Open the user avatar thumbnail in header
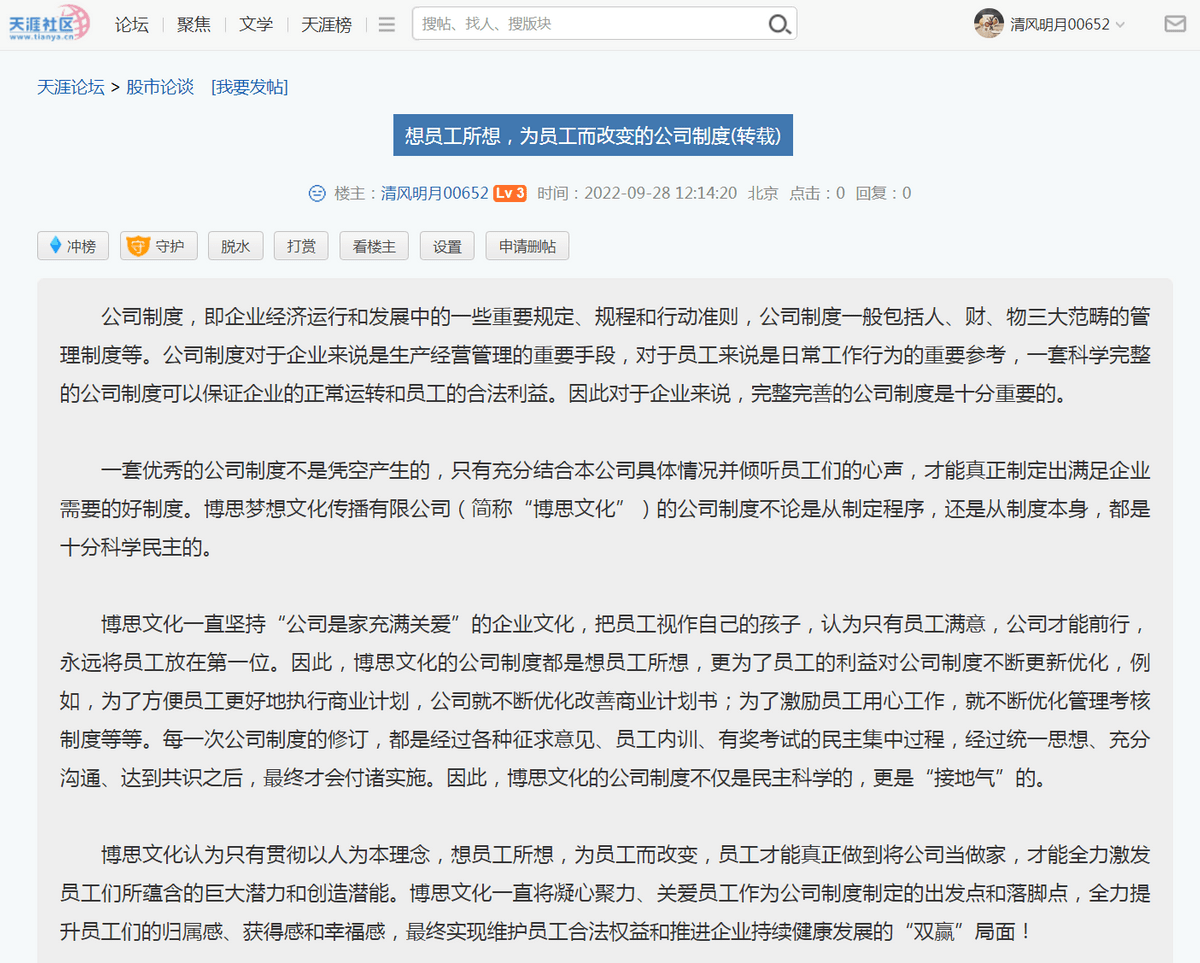The height and width of the screenshot is (963, 1200). tap(988, 23)
